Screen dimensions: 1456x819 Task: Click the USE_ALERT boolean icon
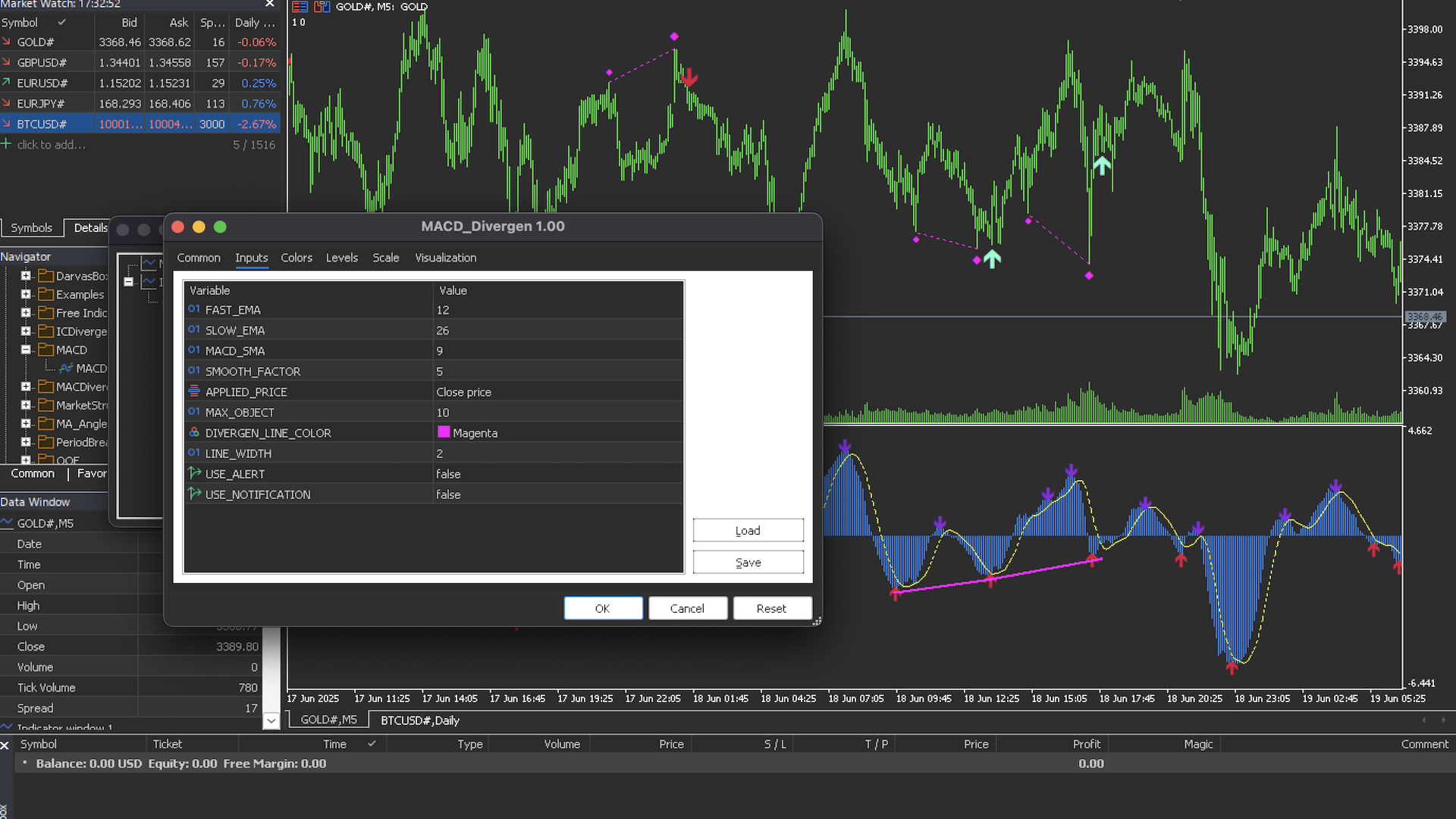pyautogui.click(x=194, y=473)
